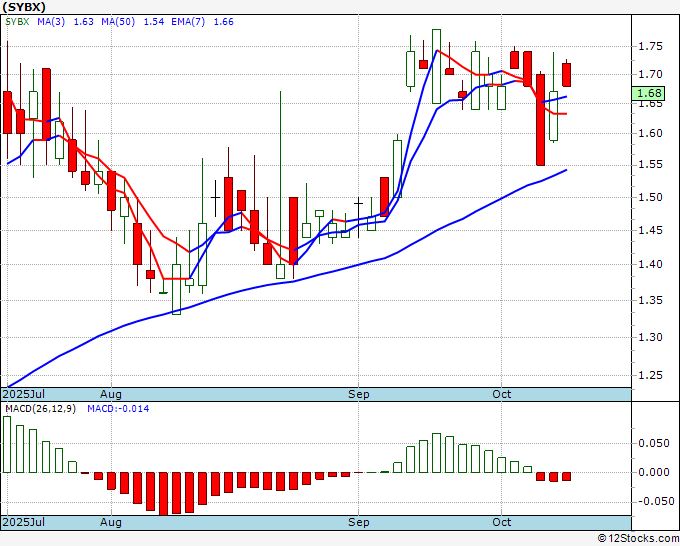Click the 1.35 price axis label
680x546 pixels.
click(x=651, y=300)
